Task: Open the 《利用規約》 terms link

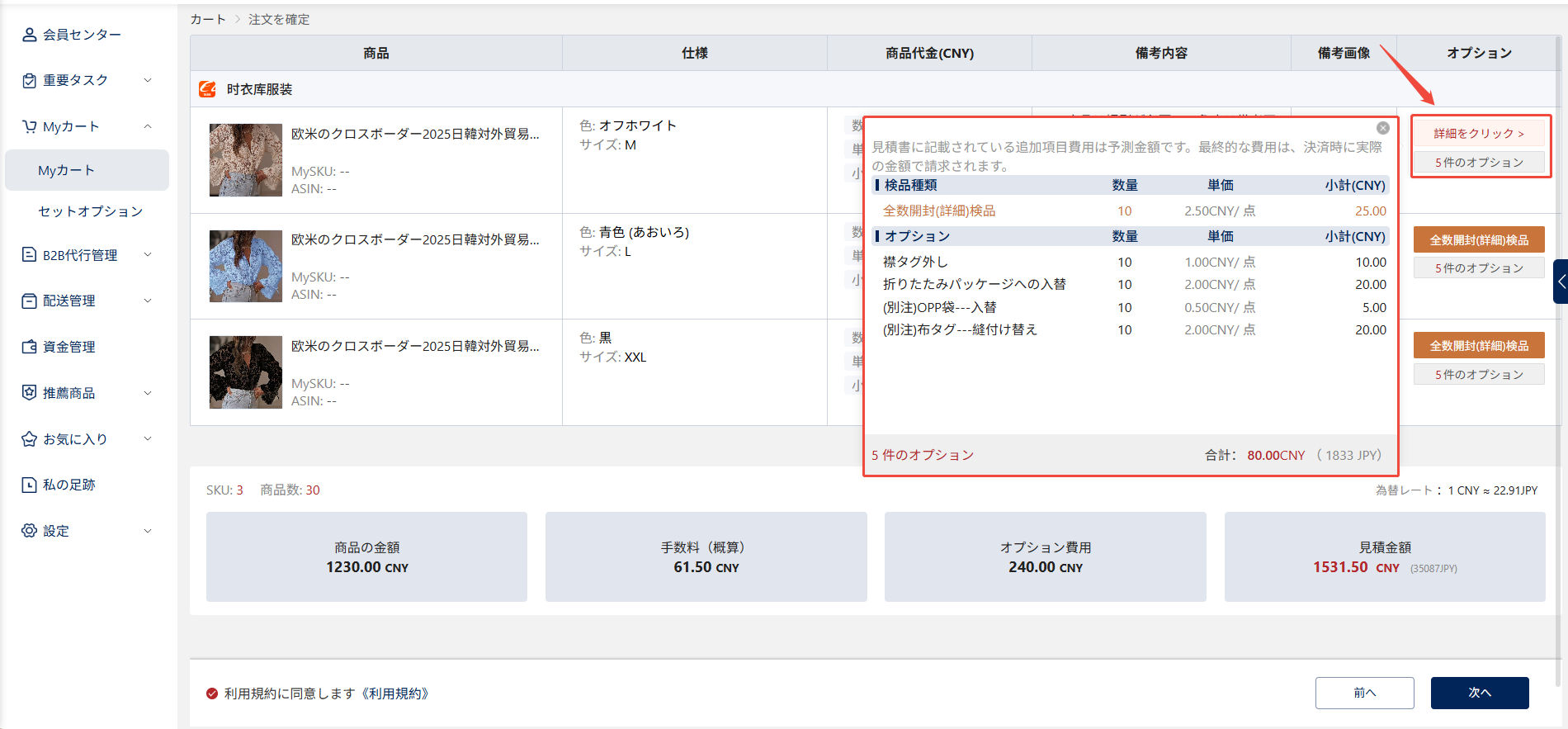Action: 394,693
